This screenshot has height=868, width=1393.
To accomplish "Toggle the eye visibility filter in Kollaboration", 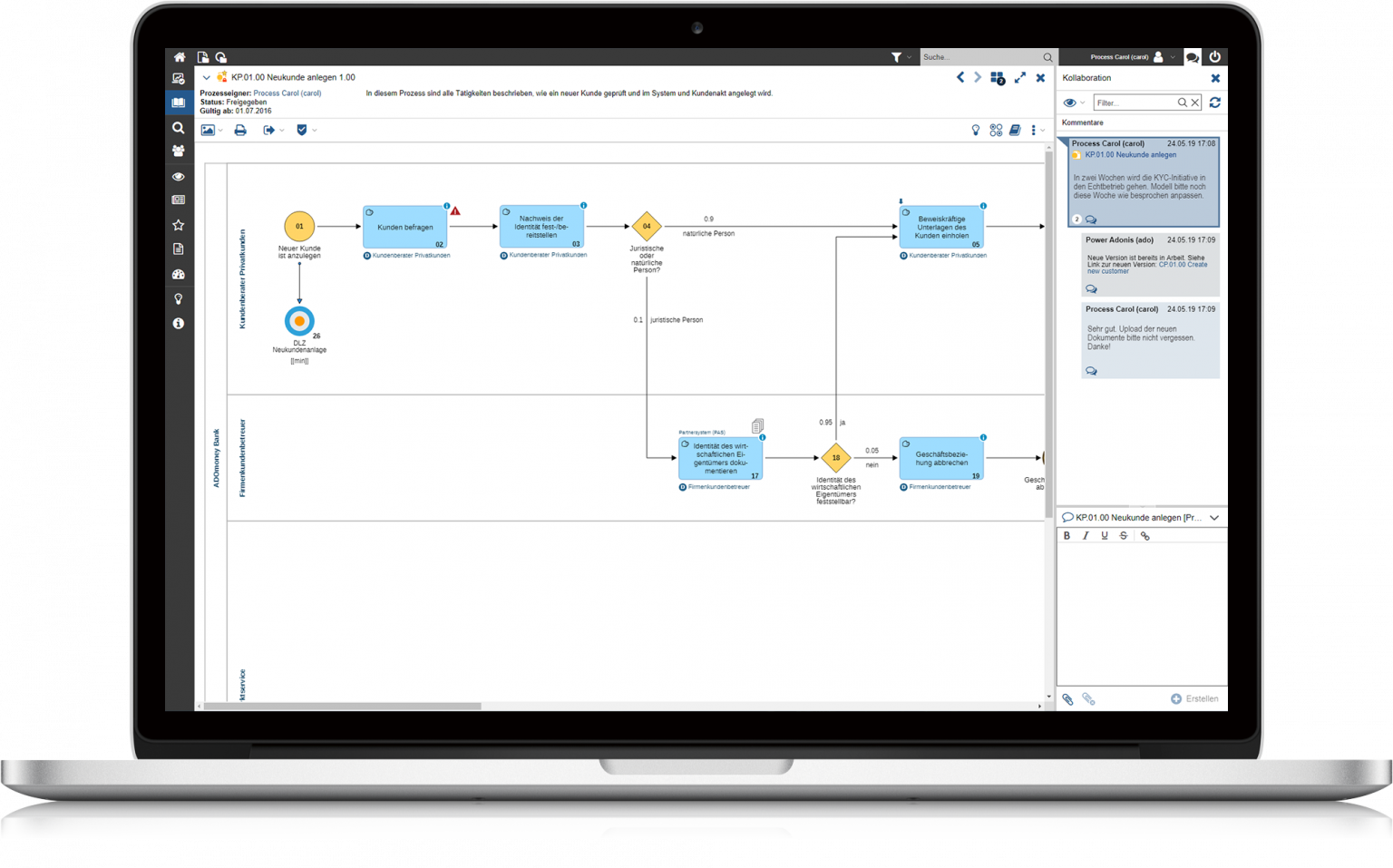I will [x=1070, y=102].
